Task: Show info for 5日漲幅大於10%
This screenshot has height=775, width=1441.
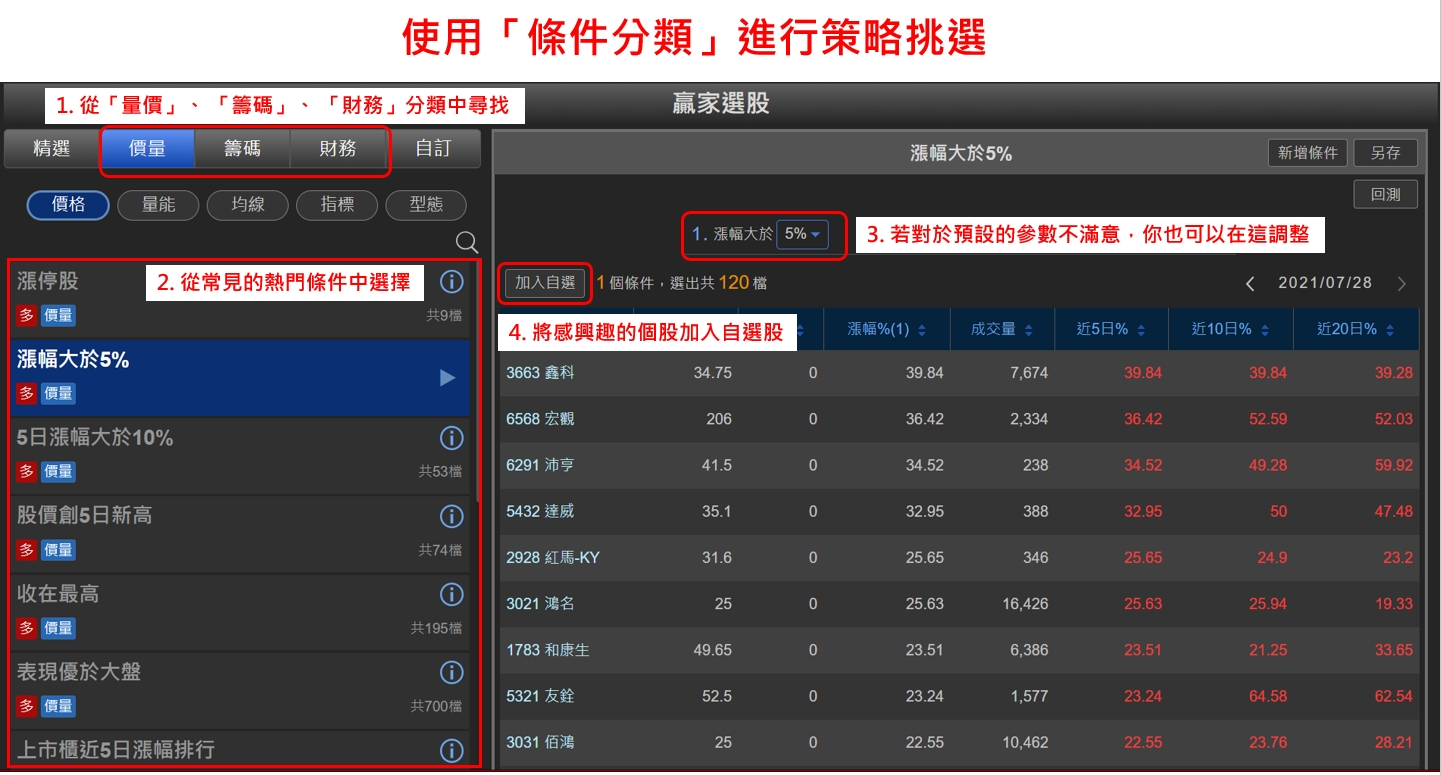Action: (452, 438)
